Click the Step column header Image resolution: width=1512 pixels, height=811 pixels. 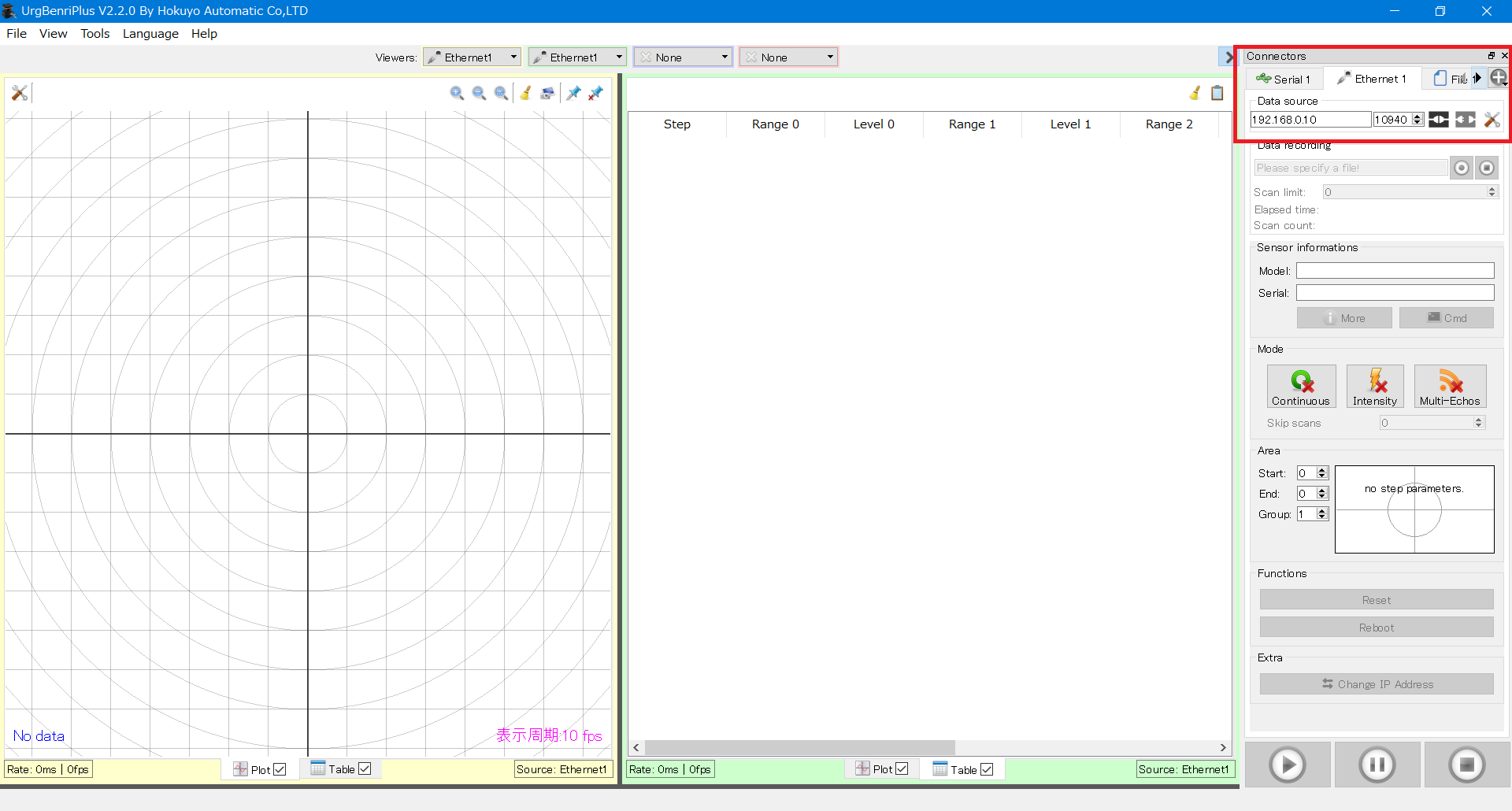[677, 124]
